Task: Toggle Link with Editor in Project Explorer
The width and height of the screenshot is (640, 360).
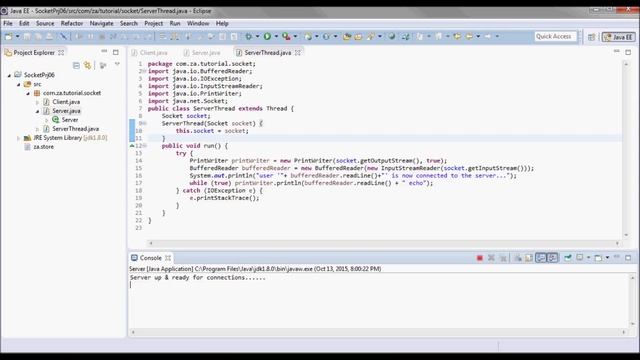Action: [87, 65]
